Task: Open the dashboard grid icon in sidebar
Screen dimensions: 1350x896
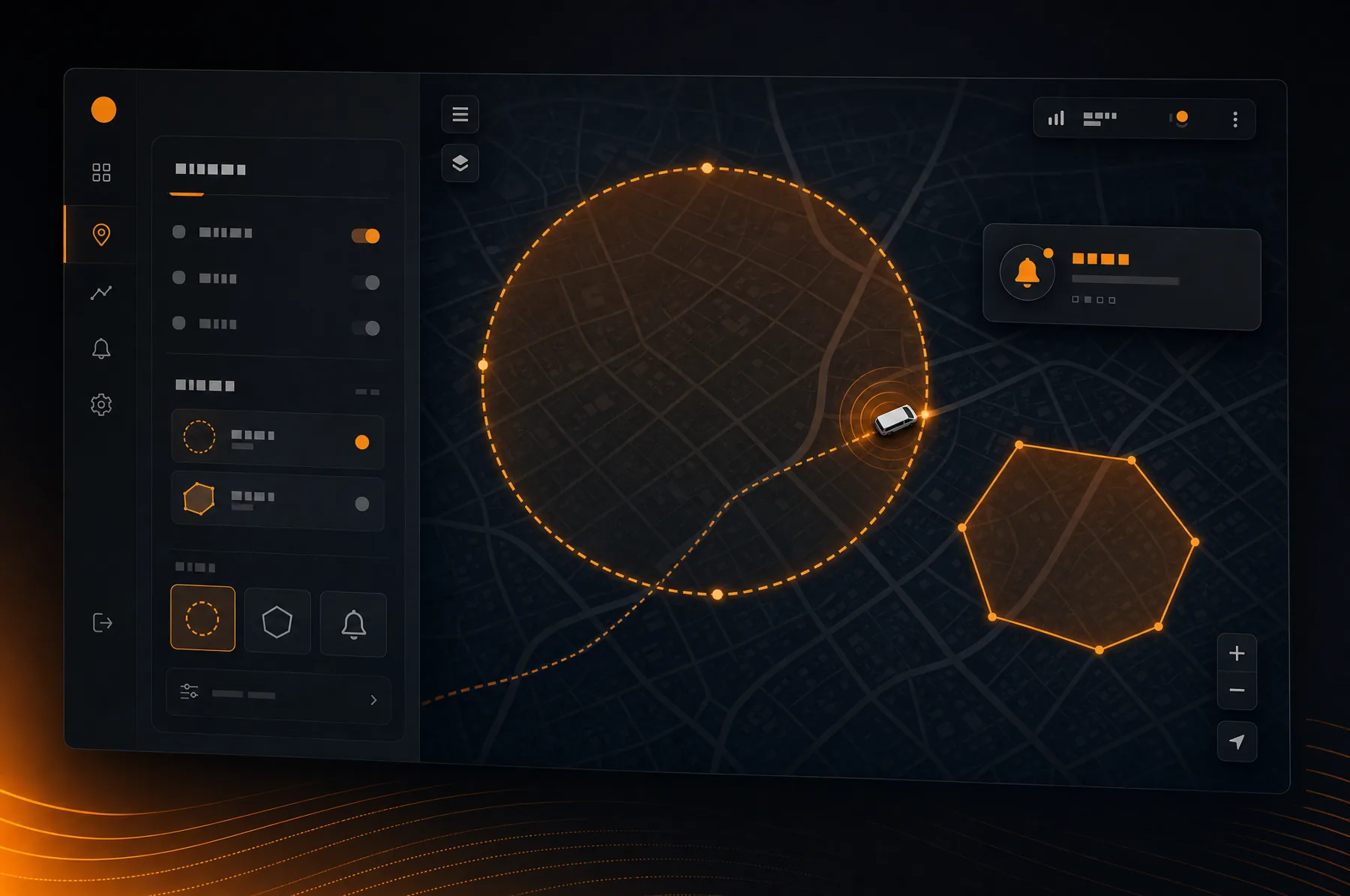Action: tap(101, 172)
